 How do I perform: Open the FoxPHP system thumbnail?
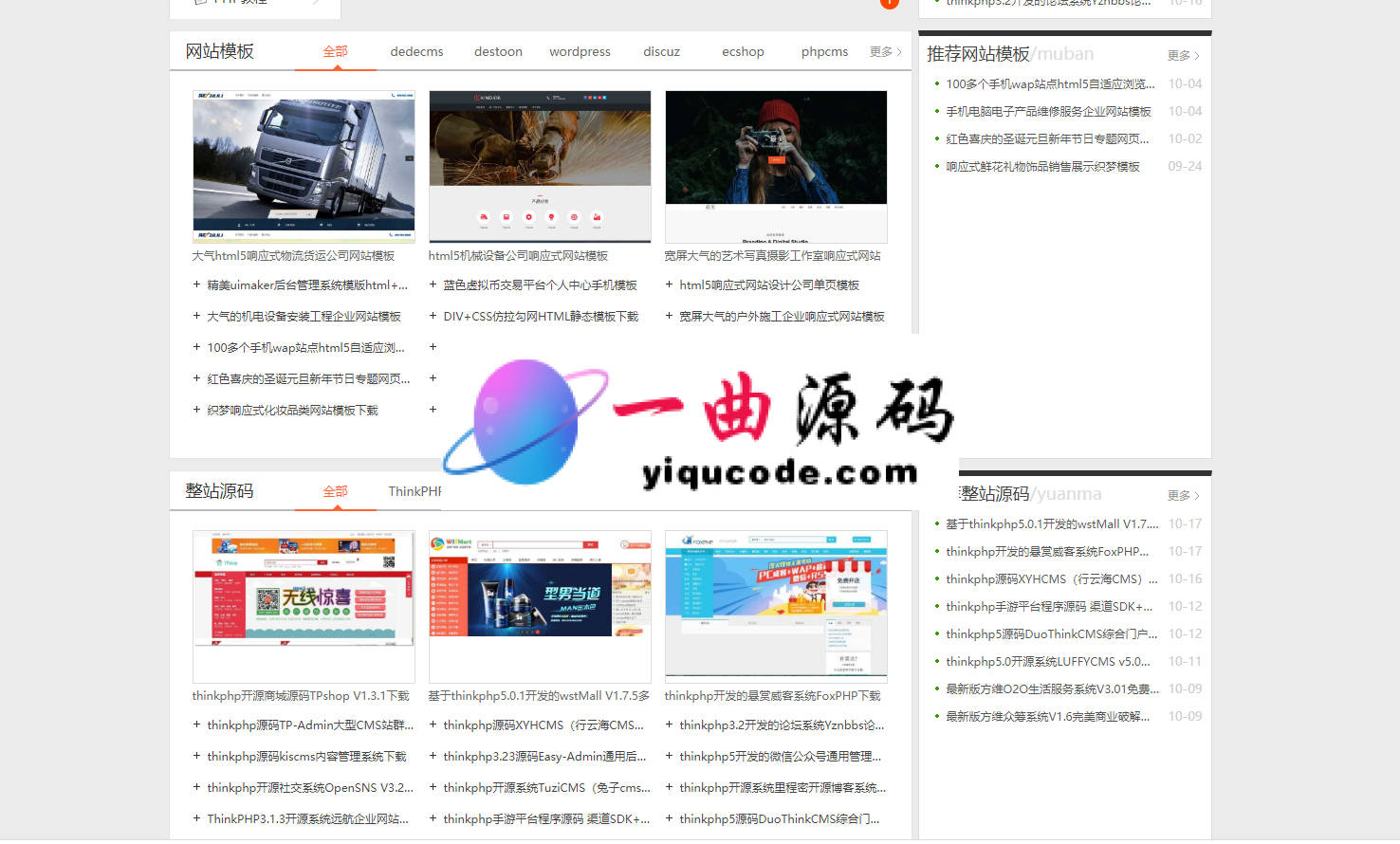776,606
